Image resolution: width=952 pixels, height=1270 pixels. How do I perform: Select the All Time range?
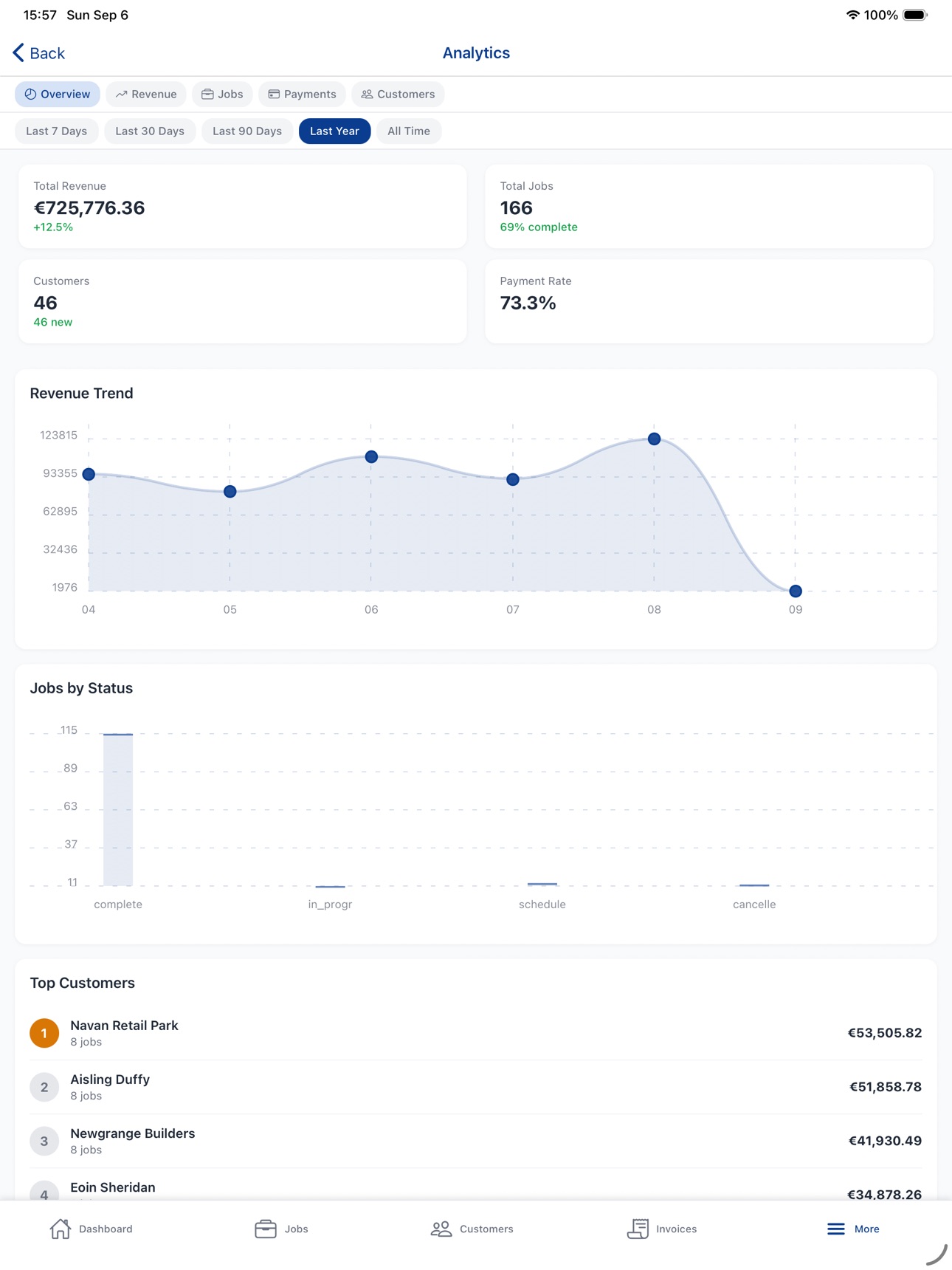(409, 131)
